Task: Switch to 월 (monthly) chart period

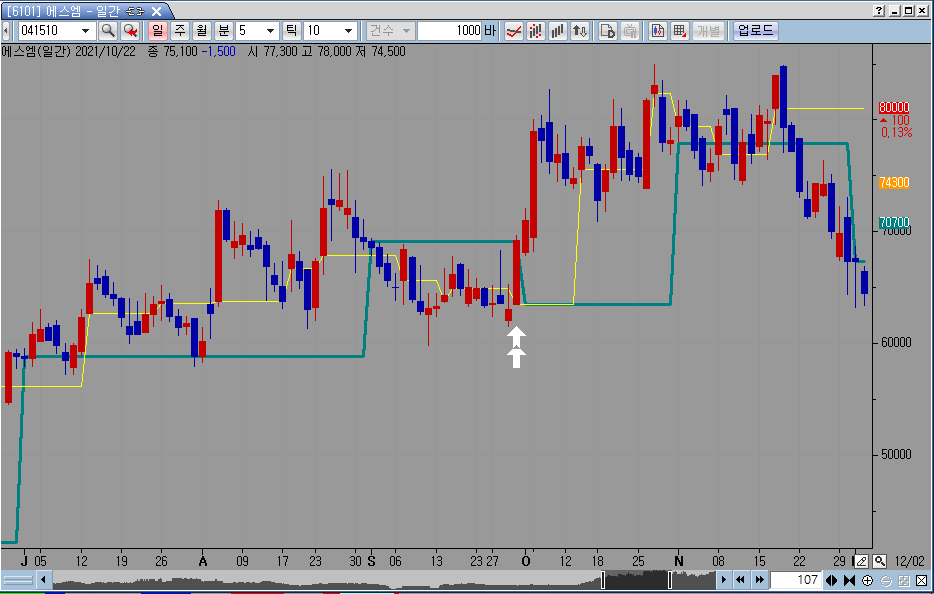Action: (x=202, y=31)
